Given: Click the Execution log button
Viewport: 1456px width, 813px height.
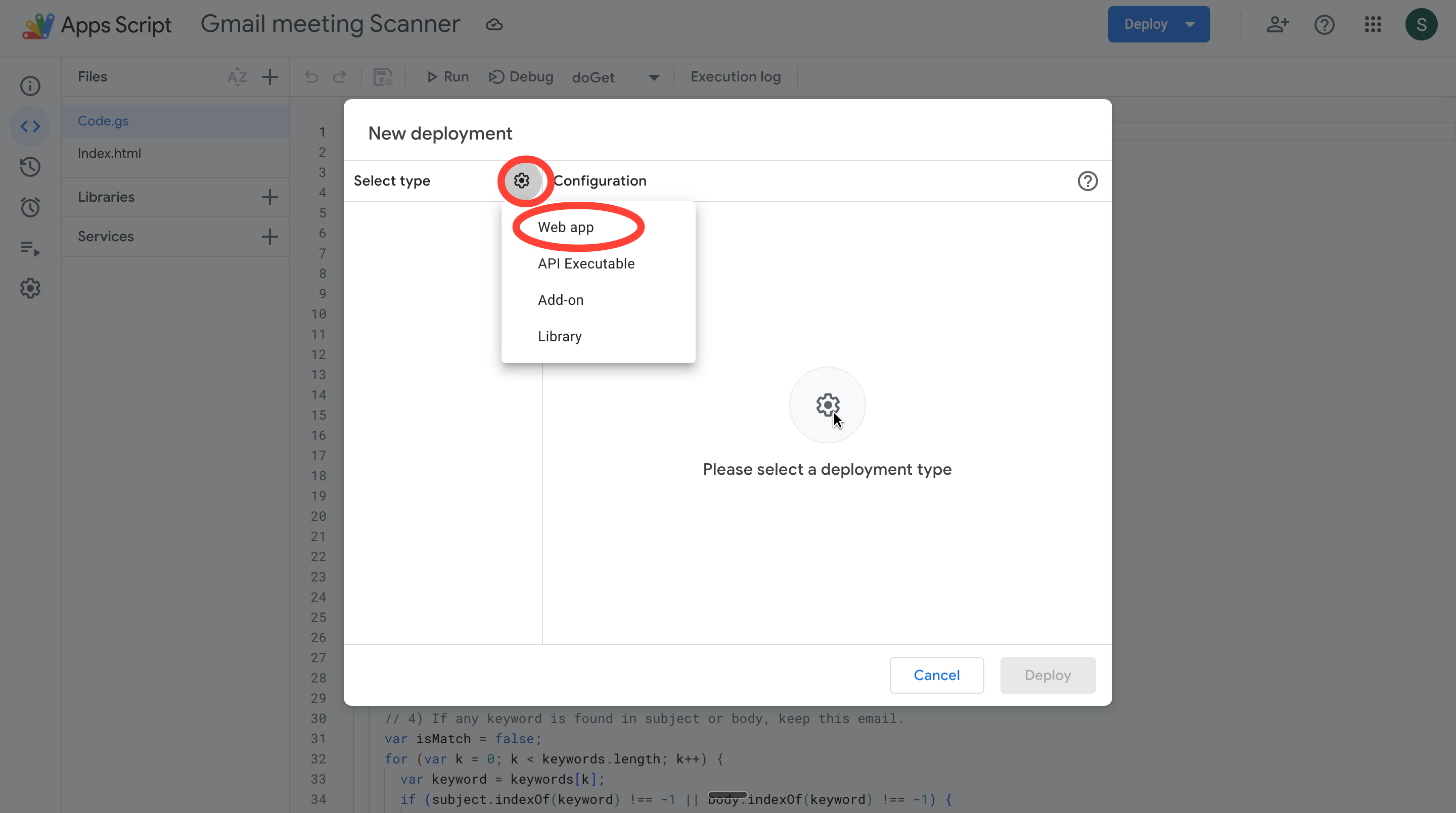Looking at the screenshot, I should (736, 77).
